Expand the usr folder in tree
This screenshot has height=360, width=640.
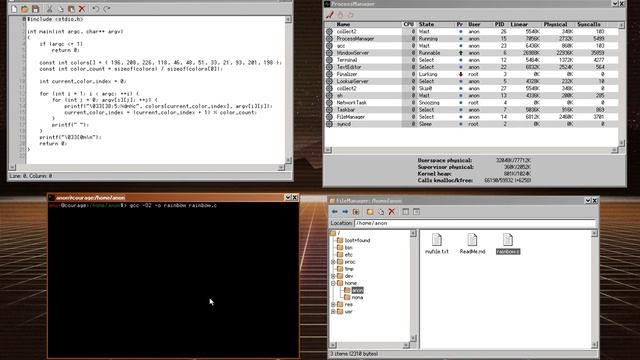pyautogui.click(x=333, y=311)
